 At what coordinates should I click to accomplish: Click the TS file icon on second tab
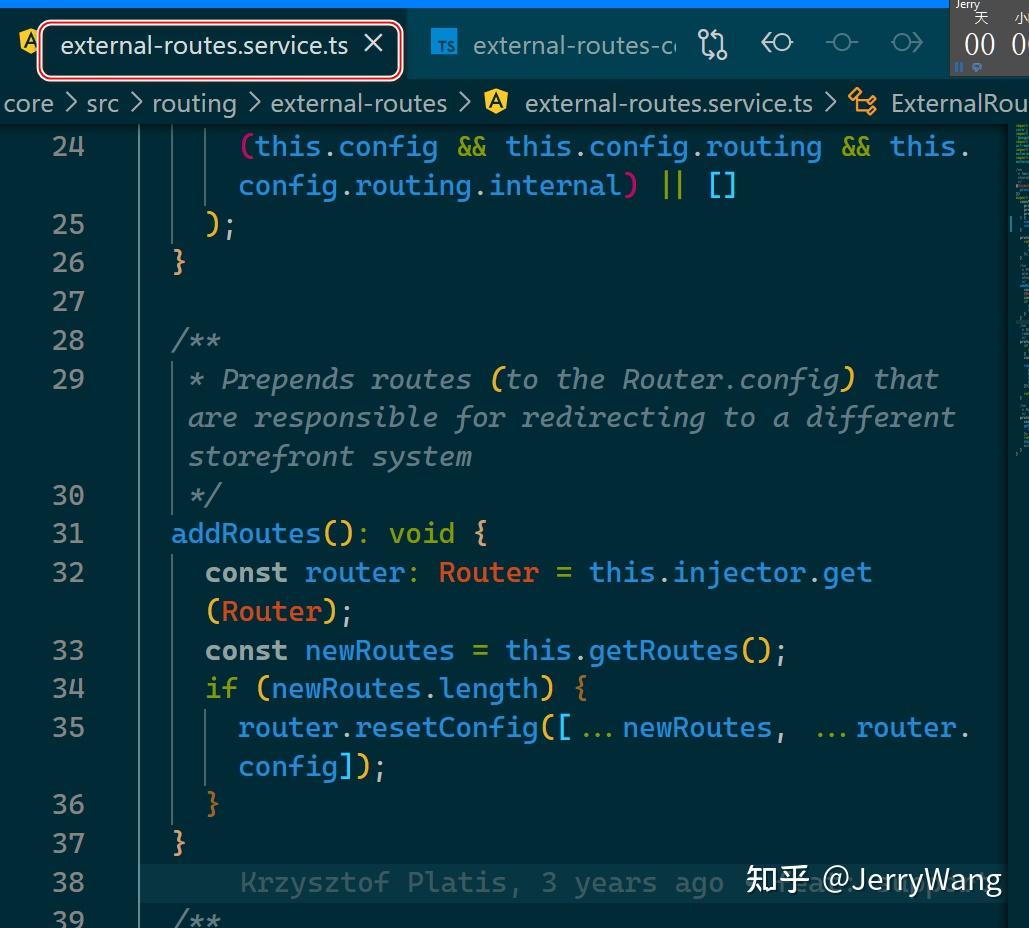[444, 44]
